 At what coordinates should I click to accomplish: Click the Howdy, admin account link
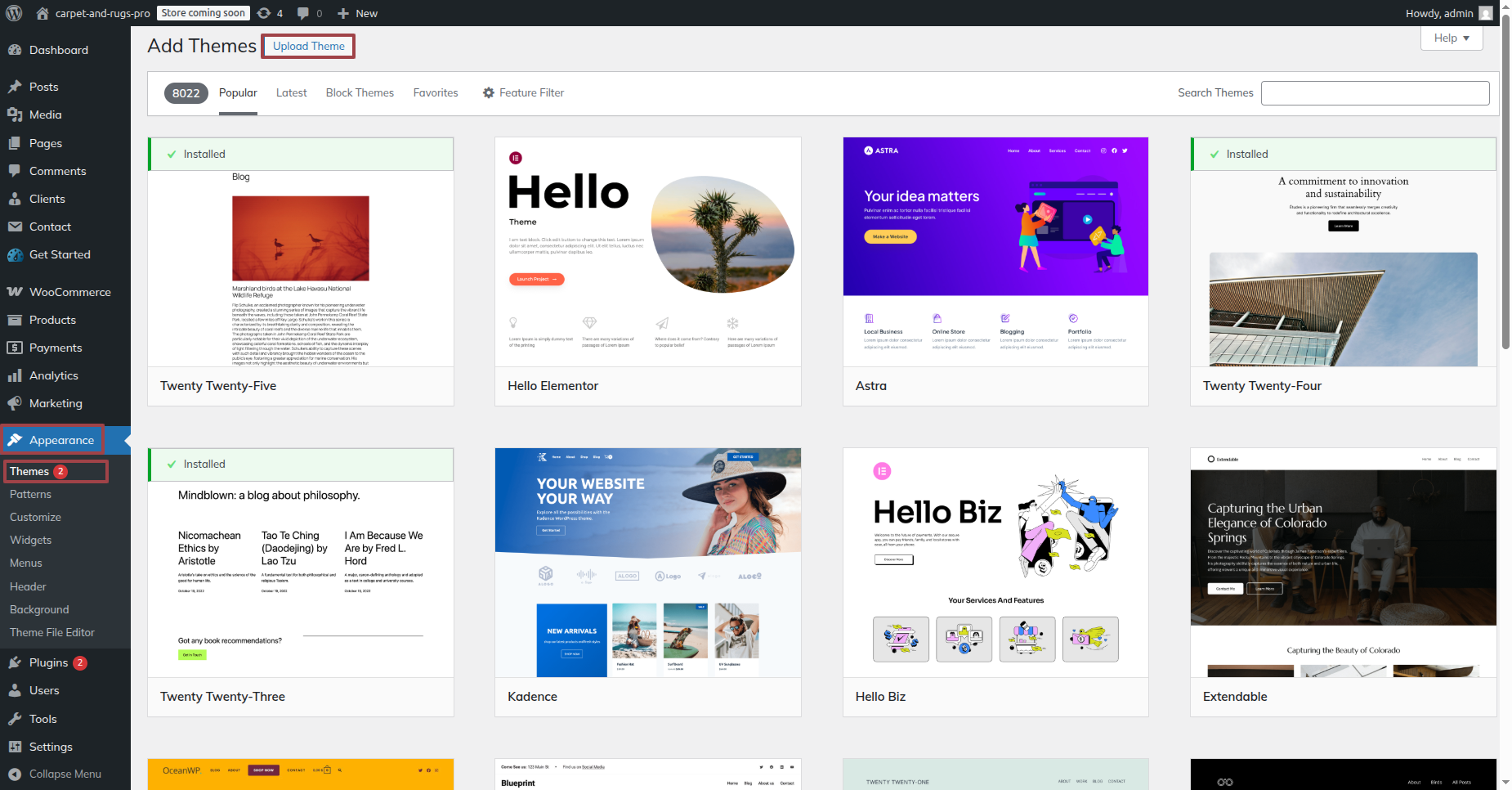(1451, 13)
